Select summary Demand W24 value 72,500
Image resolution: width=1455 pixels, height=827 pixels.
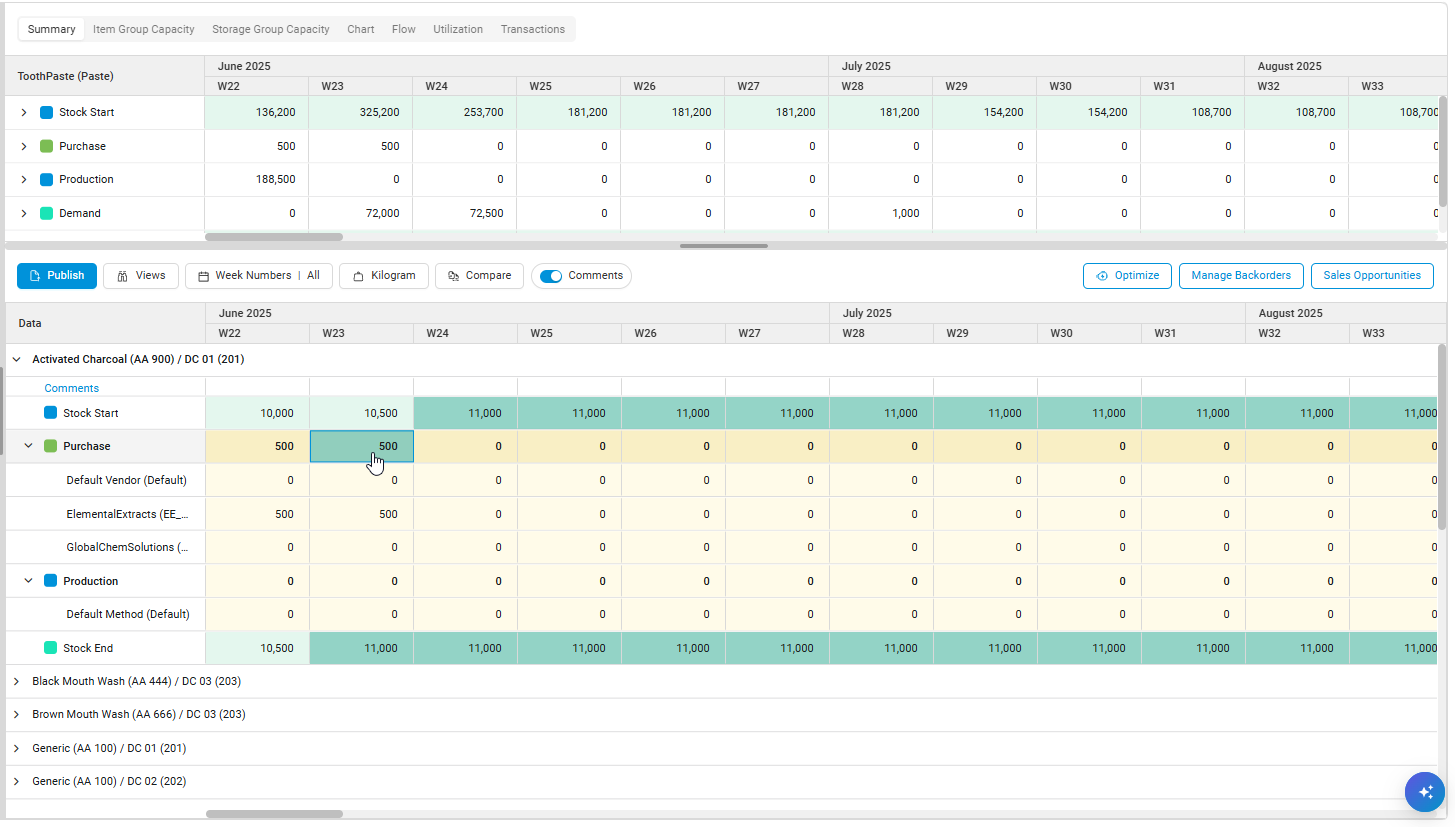pyautogui.click(x=465, y=213)
